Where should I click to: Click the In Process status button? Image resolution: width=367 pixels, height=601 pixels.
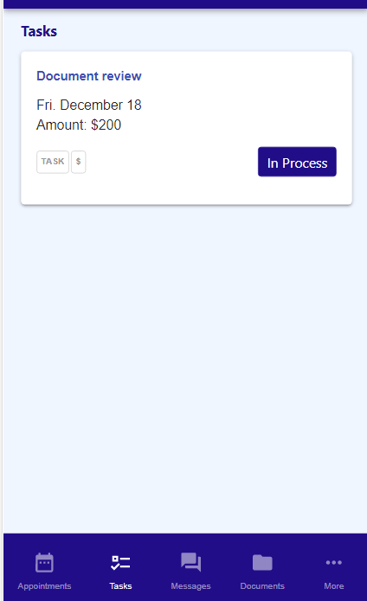(297, 162)
